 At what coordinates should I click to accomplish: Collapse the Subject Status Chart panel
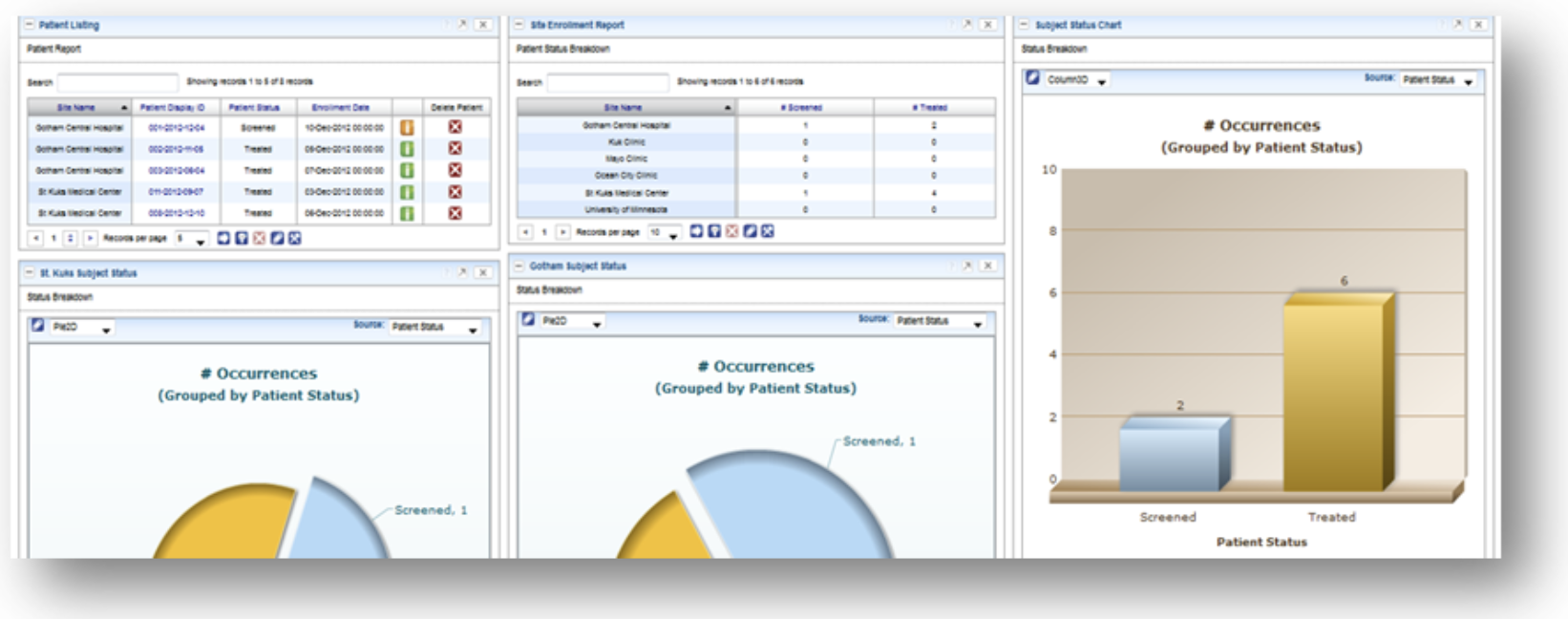pos(1025,25)
